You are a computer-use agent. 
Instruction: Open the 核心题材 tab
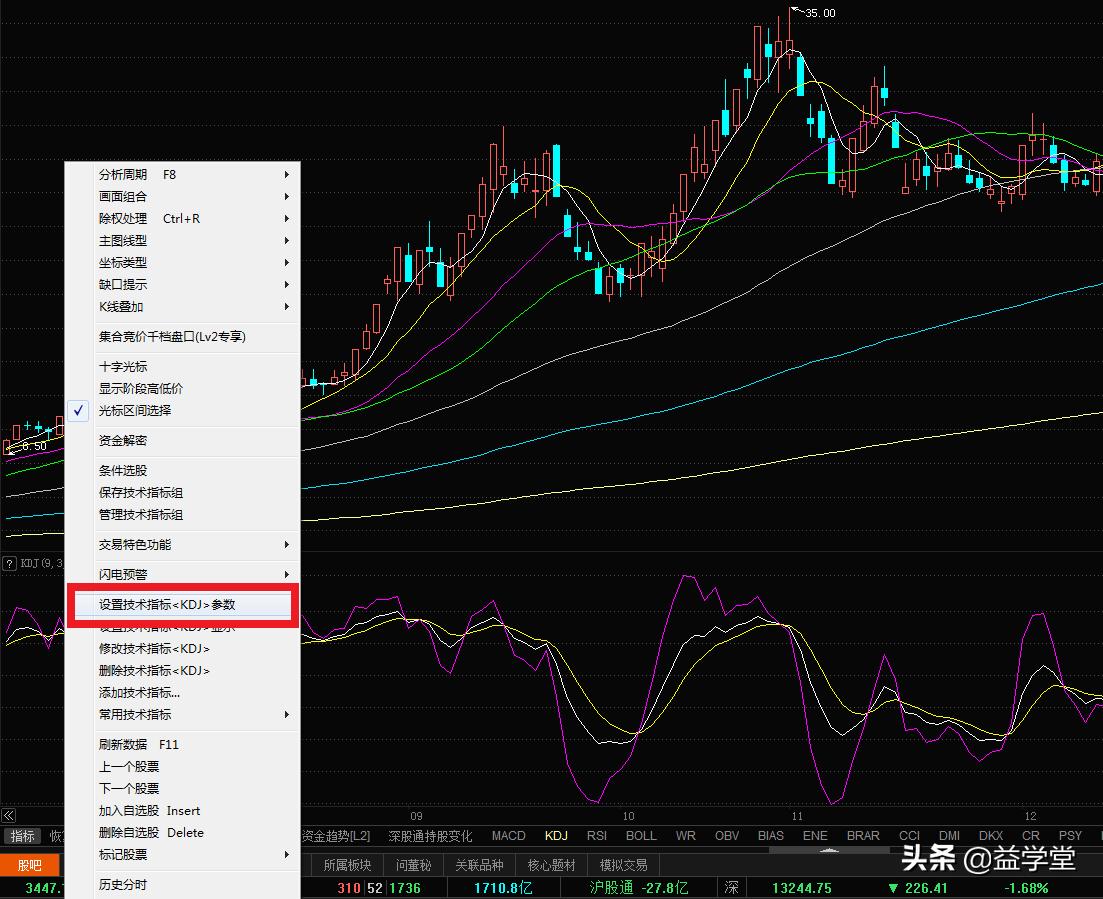click(551, 865)
